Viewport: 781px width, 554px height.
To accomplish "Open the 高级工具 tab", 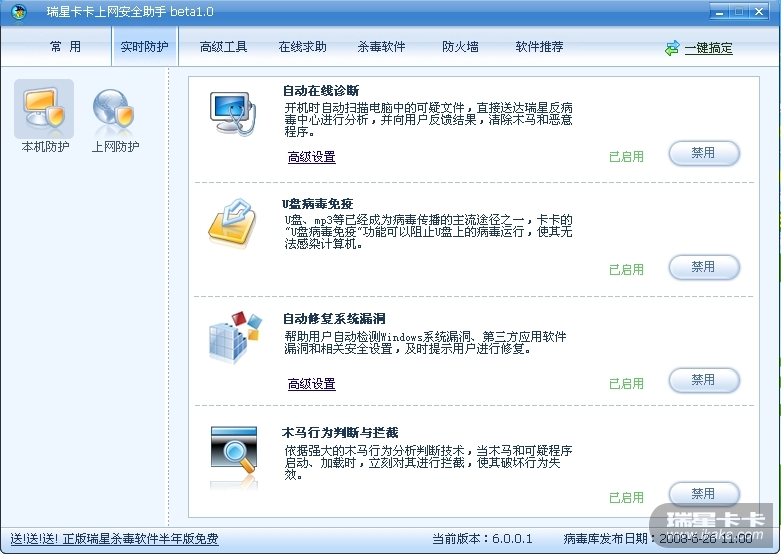I will (x=223, y=47).
